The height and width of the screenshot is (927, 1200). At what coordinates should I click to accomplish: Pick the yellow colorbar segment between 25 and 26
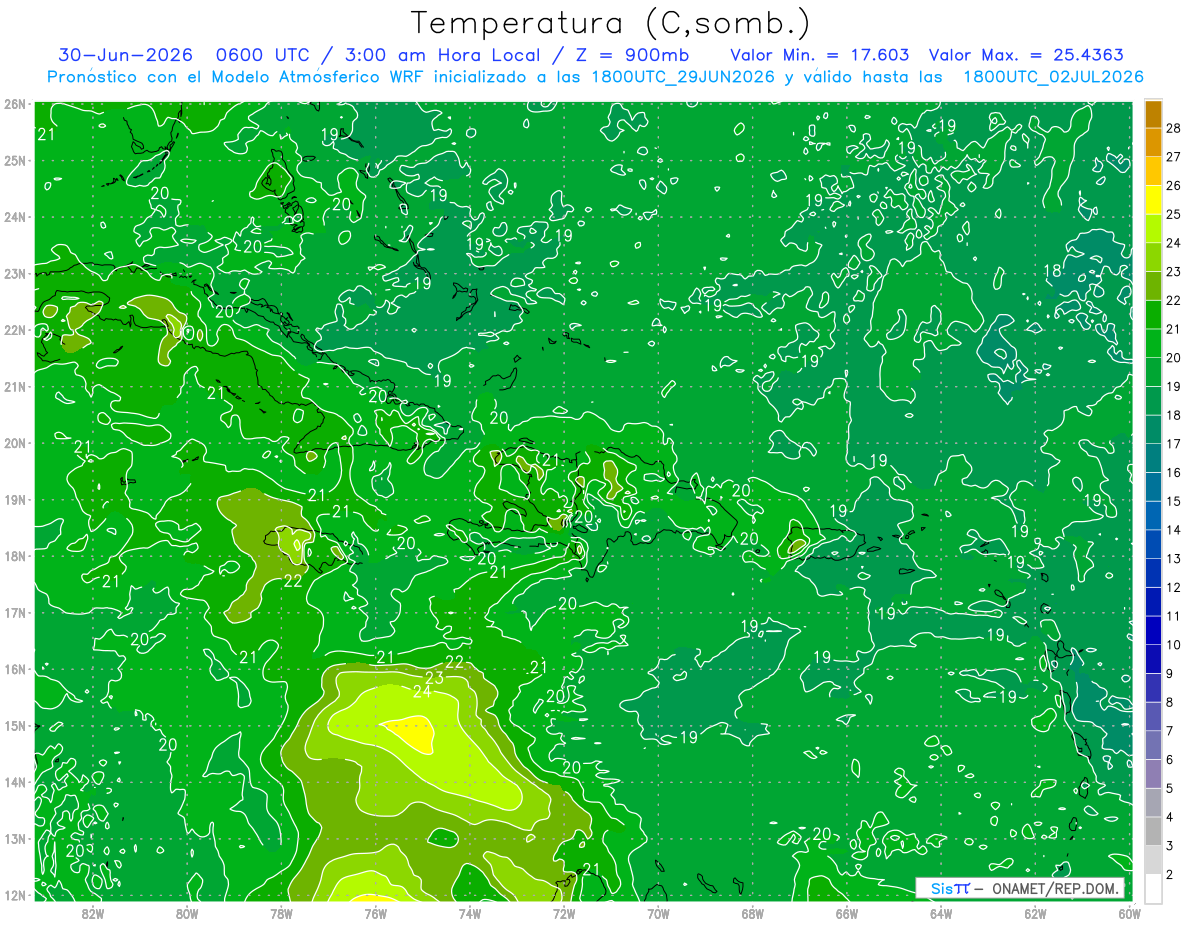coord(1153,200)
